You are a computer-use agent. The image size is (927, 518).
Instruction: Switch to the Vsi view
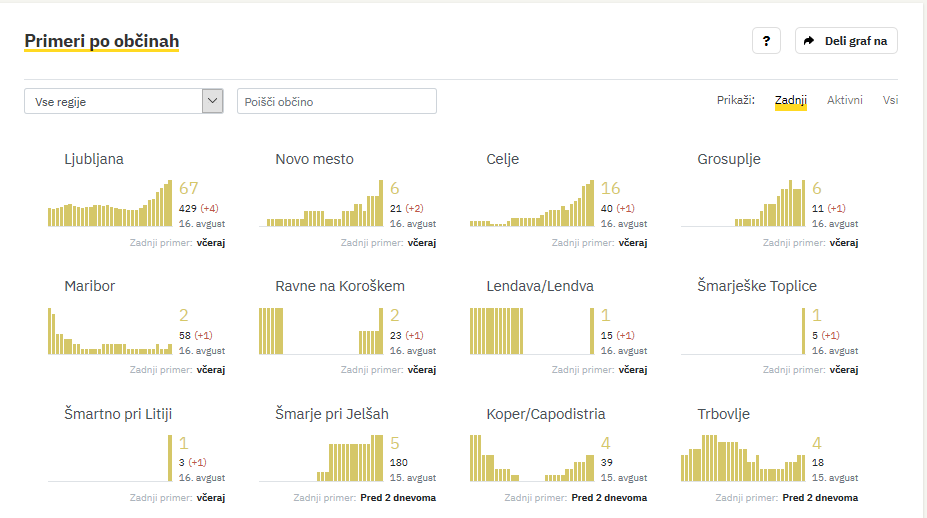(x=890, y=100)
